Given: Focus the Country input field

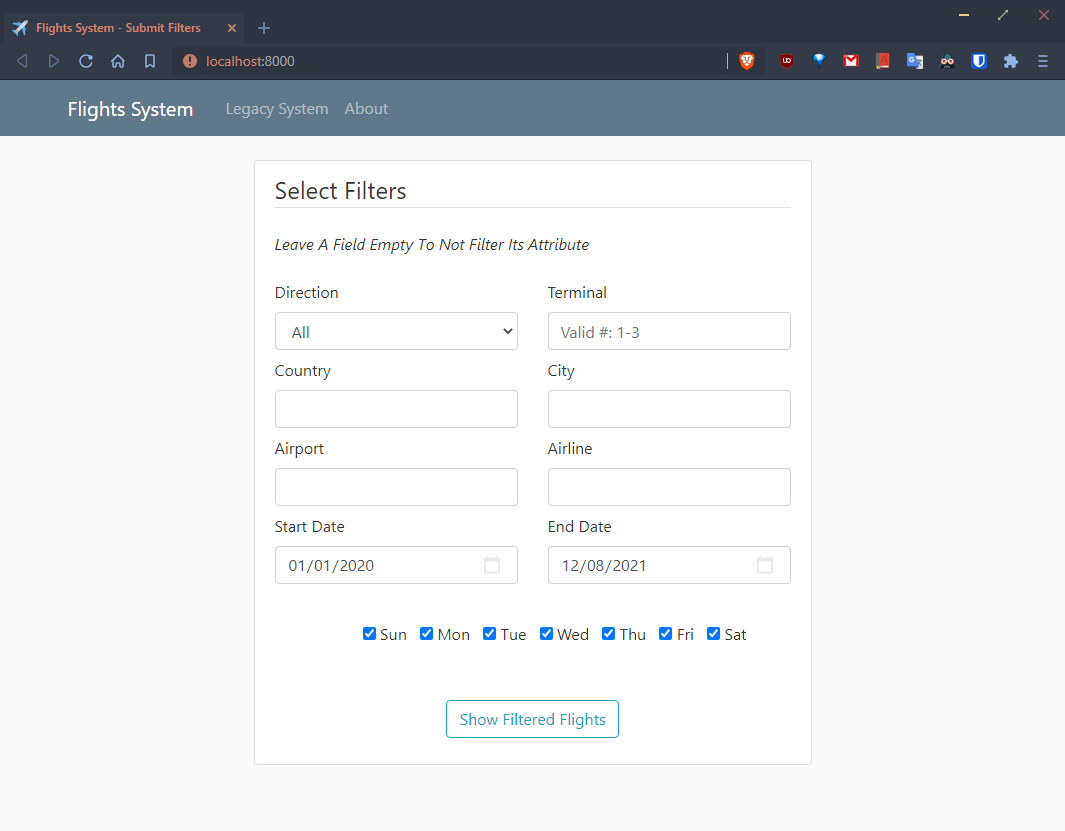Looking at the screenshot, I should [396, 409].
